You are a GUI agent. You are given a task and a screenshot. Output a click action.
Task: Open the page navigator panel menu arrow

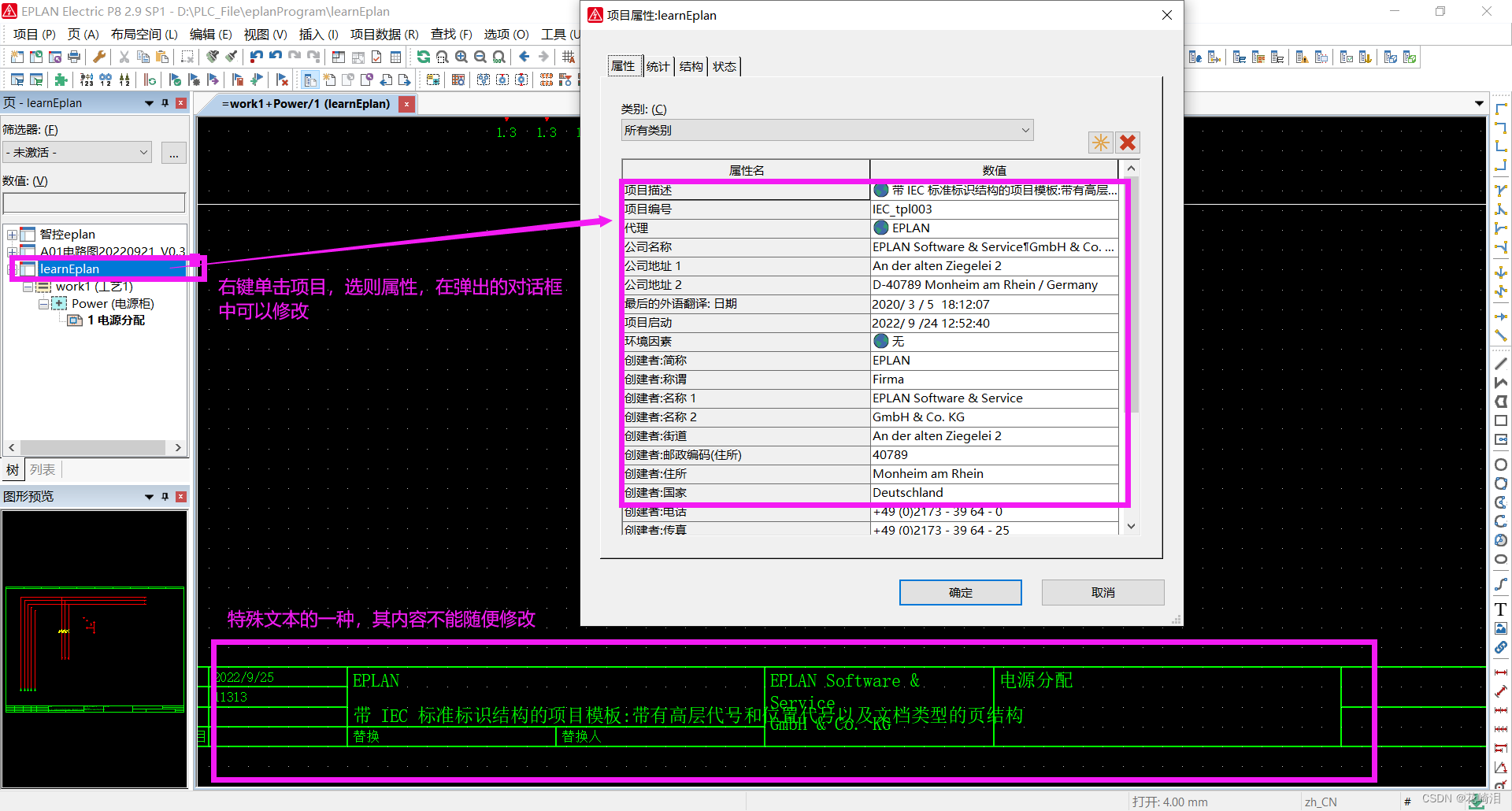[149, 103]
